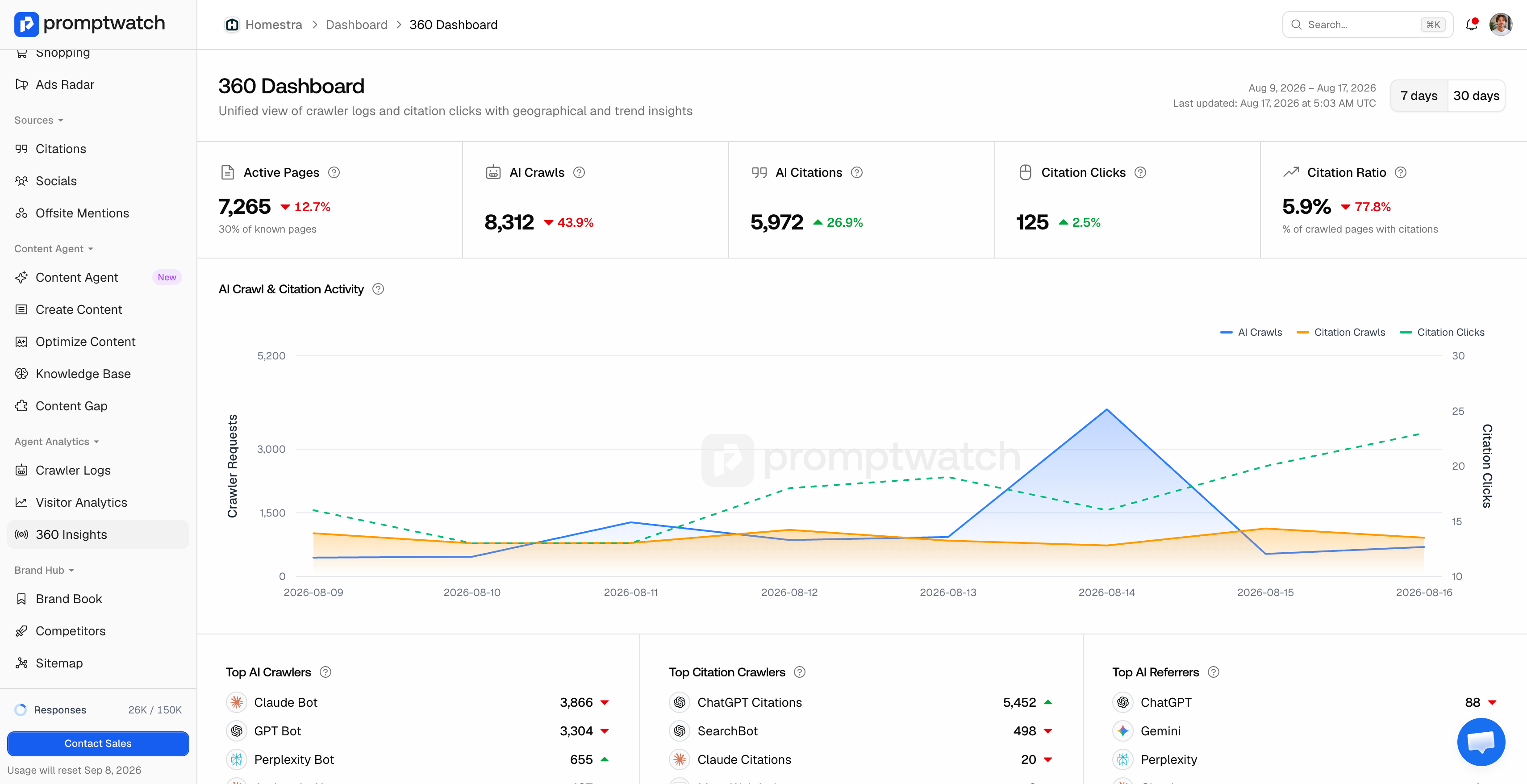This screenshot has height=784, width=1527.
Task: Click the New badge on Content Agent
Action: click(x=167, y=277)
